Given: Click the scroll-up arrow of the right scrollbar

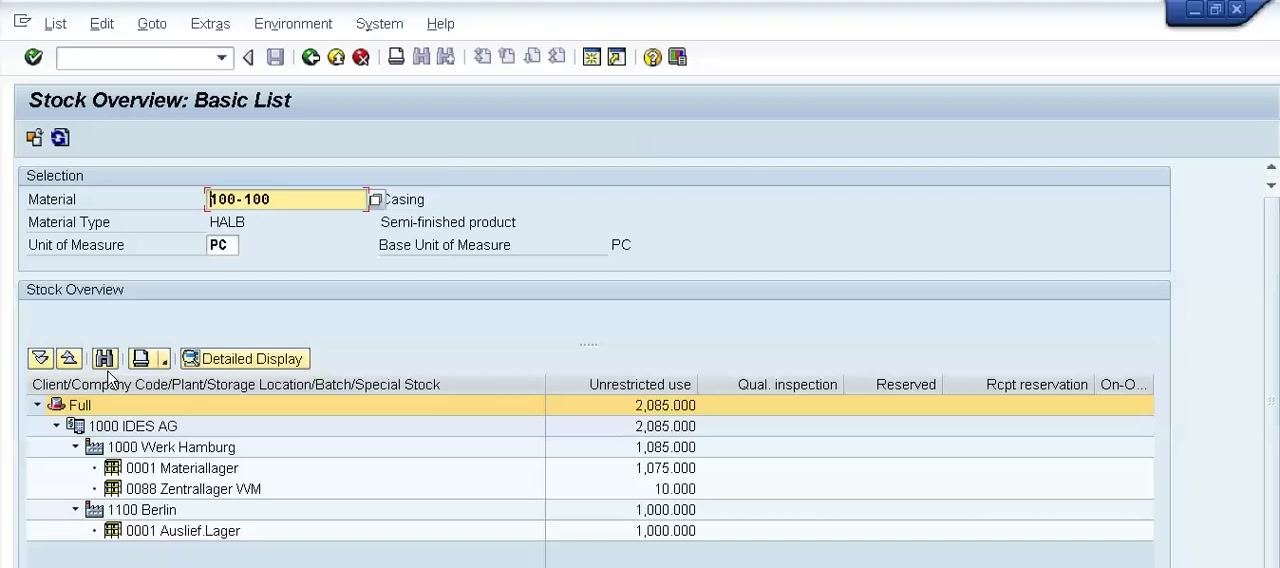Looking at the screenshot, I should click(1271, 167).
